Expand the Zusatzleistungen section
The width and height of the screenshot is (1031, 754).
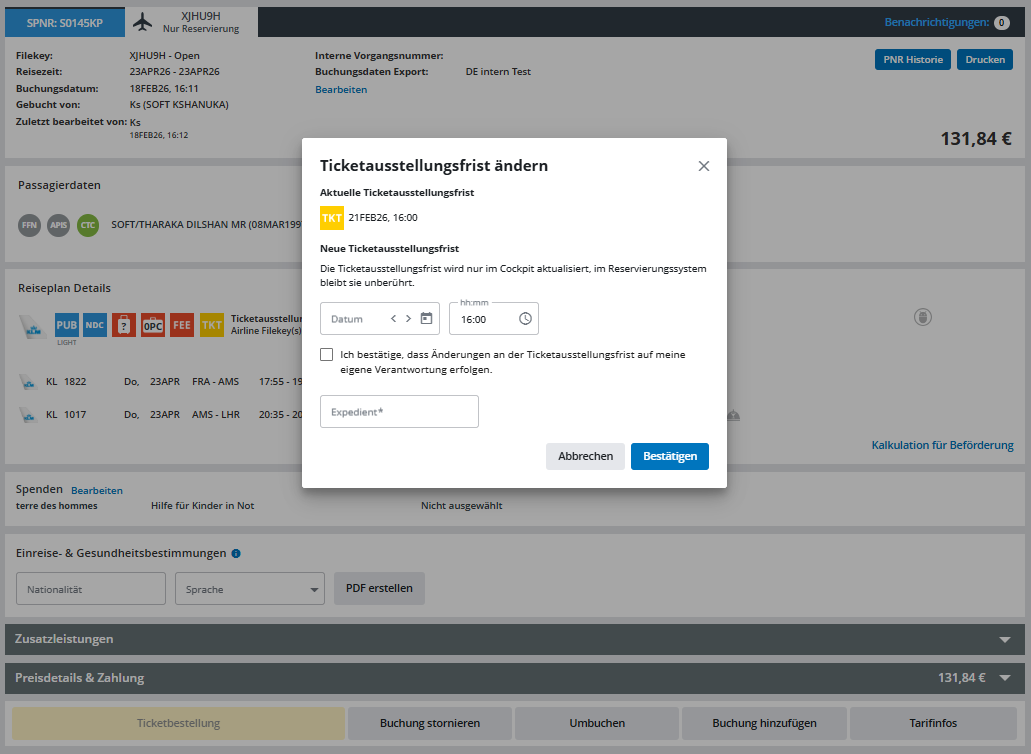tap(1005, 639)
